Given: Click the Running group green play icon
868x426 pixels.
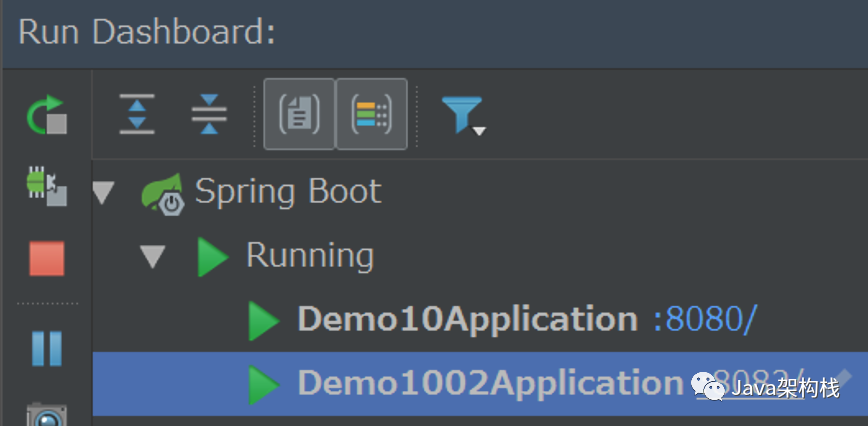Looking at the screenshot, I should point(213,257).
